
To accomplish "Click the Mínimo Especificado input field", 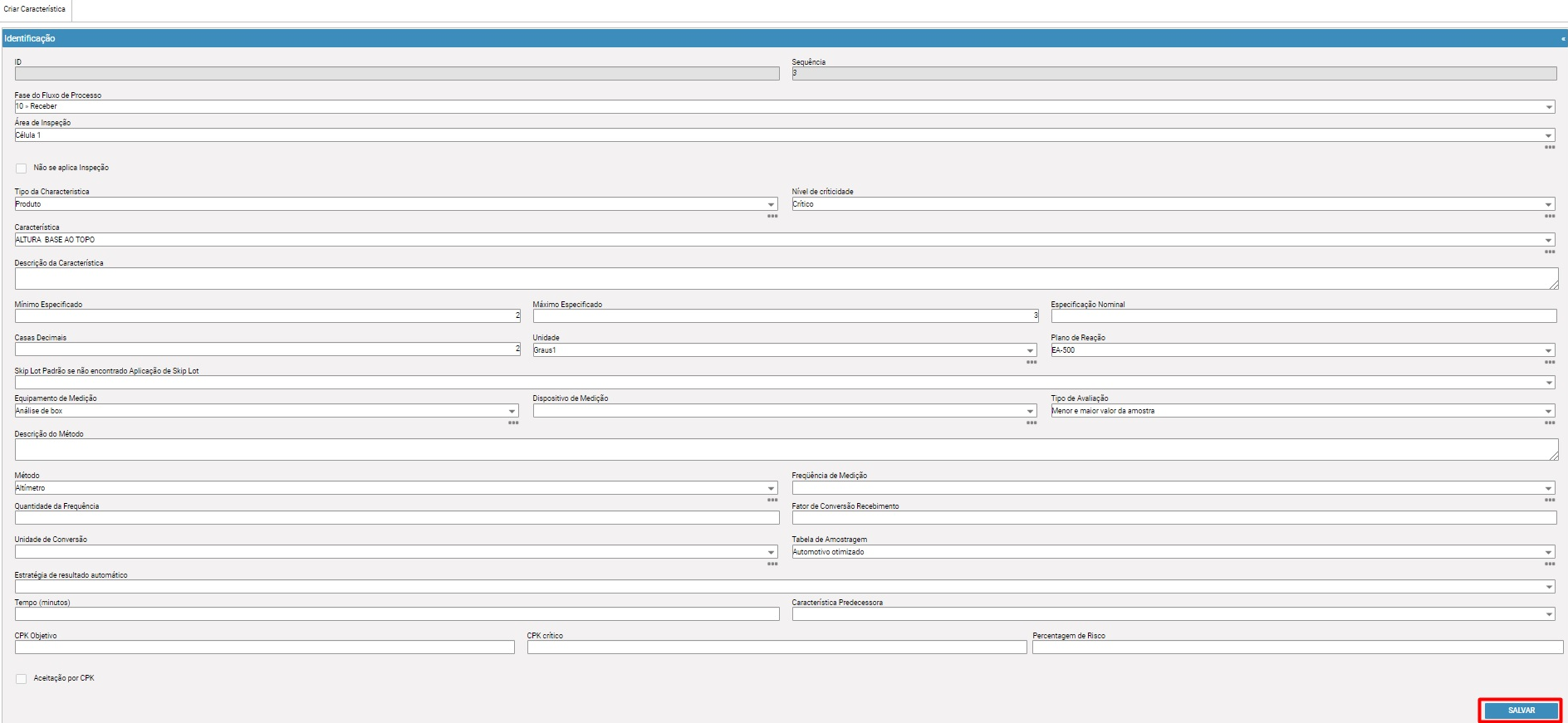I will (x=267, y=316).
